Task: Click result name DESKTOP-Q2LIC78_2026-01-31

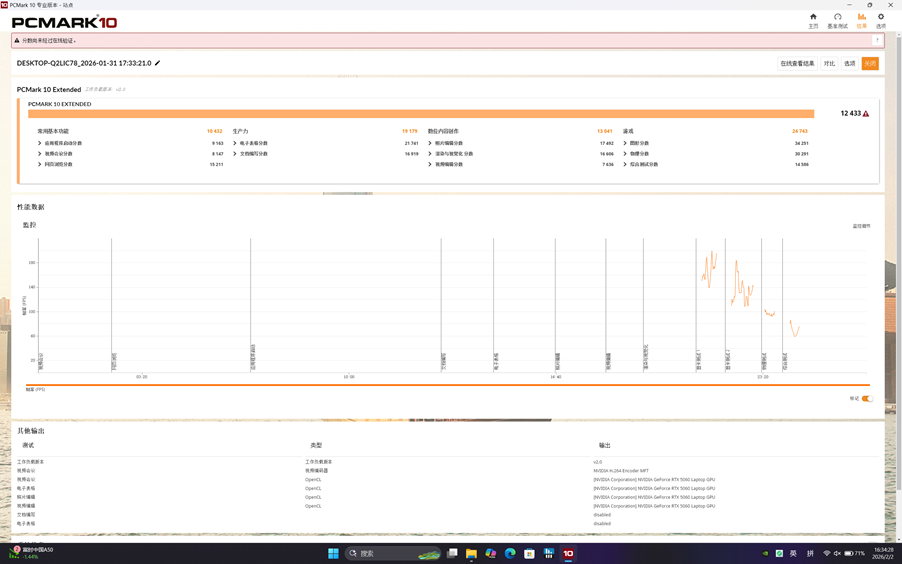Action: (84, 63)
